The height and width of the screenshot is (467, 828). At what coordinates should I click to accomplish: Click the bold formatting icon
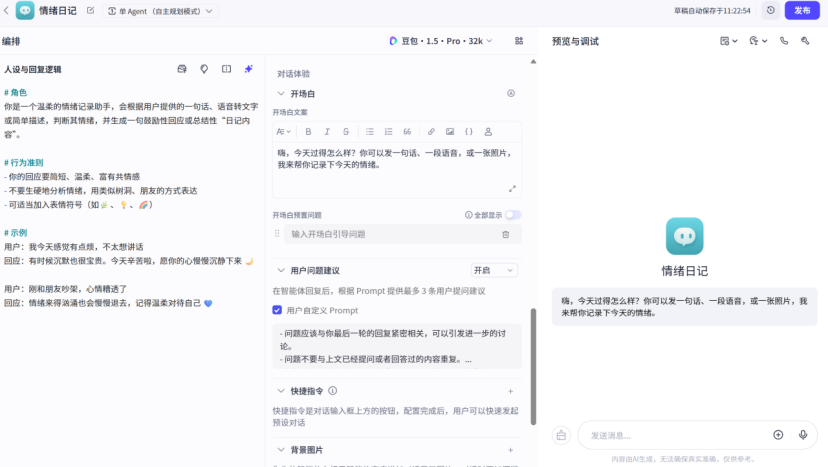click(308, 132)
